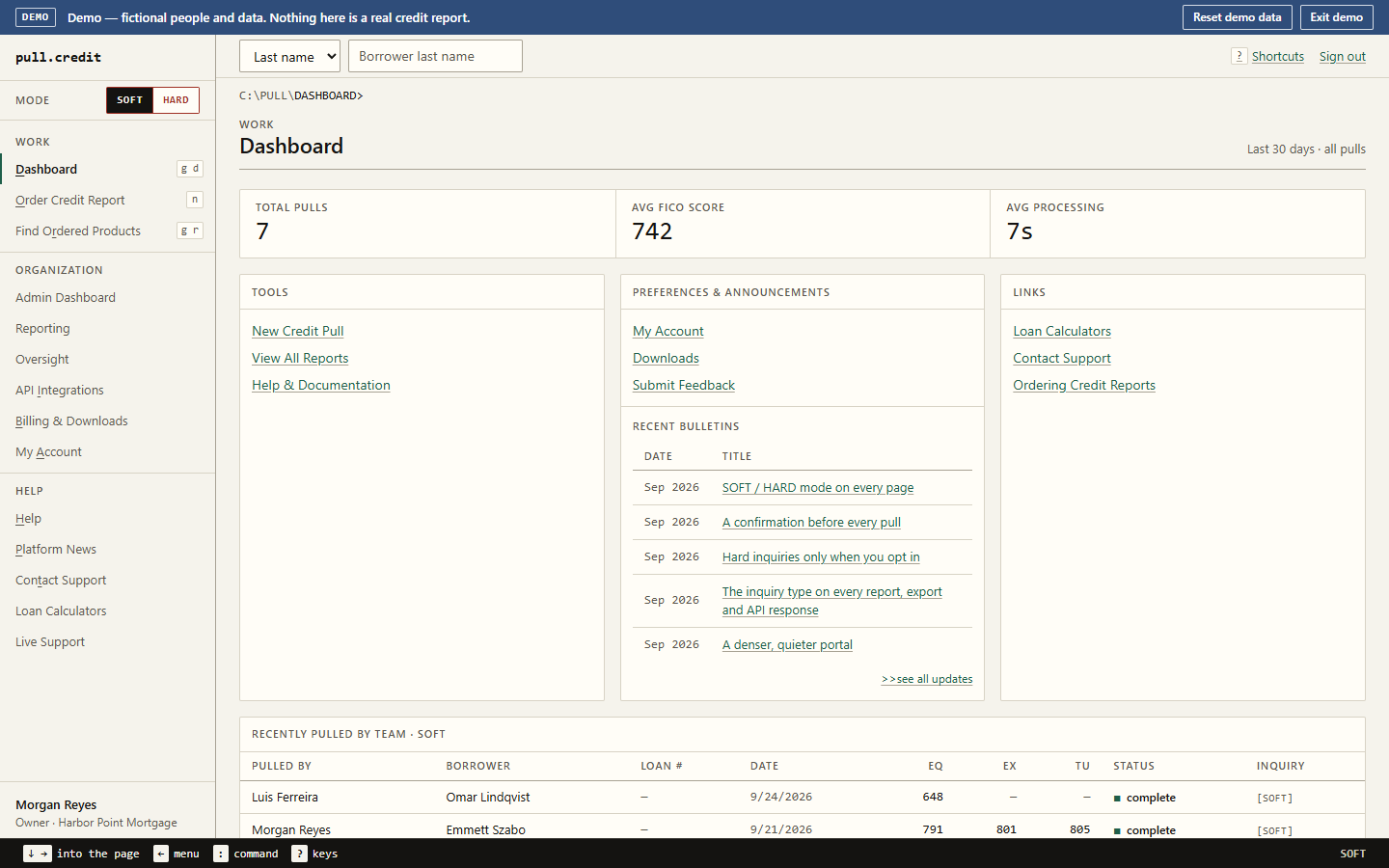Open Order Credit Report in sidebar
The image size is (1389, 868).
click(x=107, y=200)
